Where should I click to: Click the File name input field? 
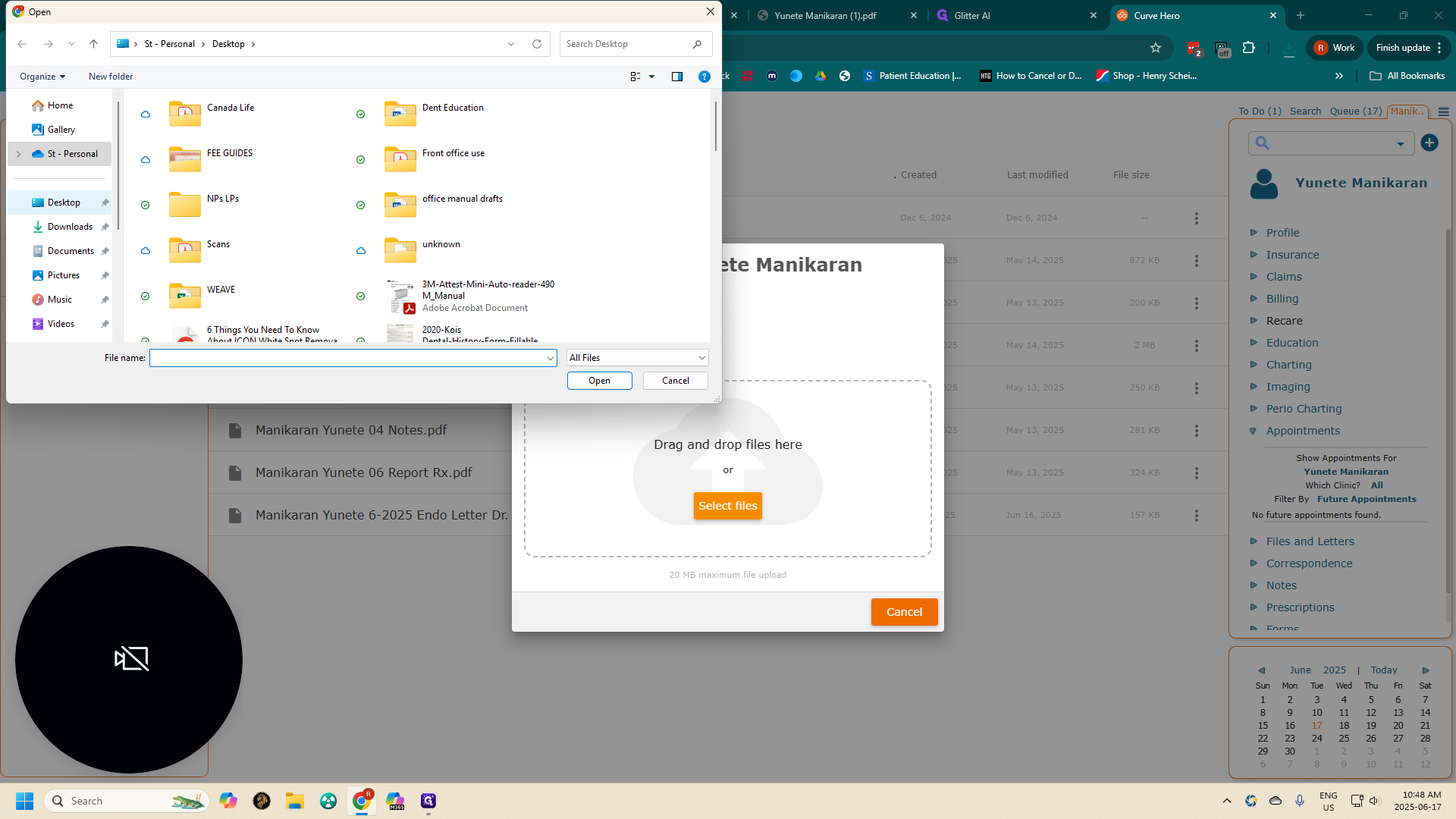[353, 358]
